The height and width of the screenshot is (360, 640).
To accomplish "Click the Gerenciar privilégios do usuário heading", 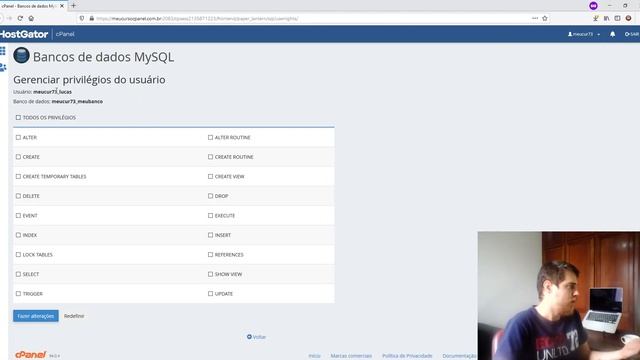I will point(89,80).
